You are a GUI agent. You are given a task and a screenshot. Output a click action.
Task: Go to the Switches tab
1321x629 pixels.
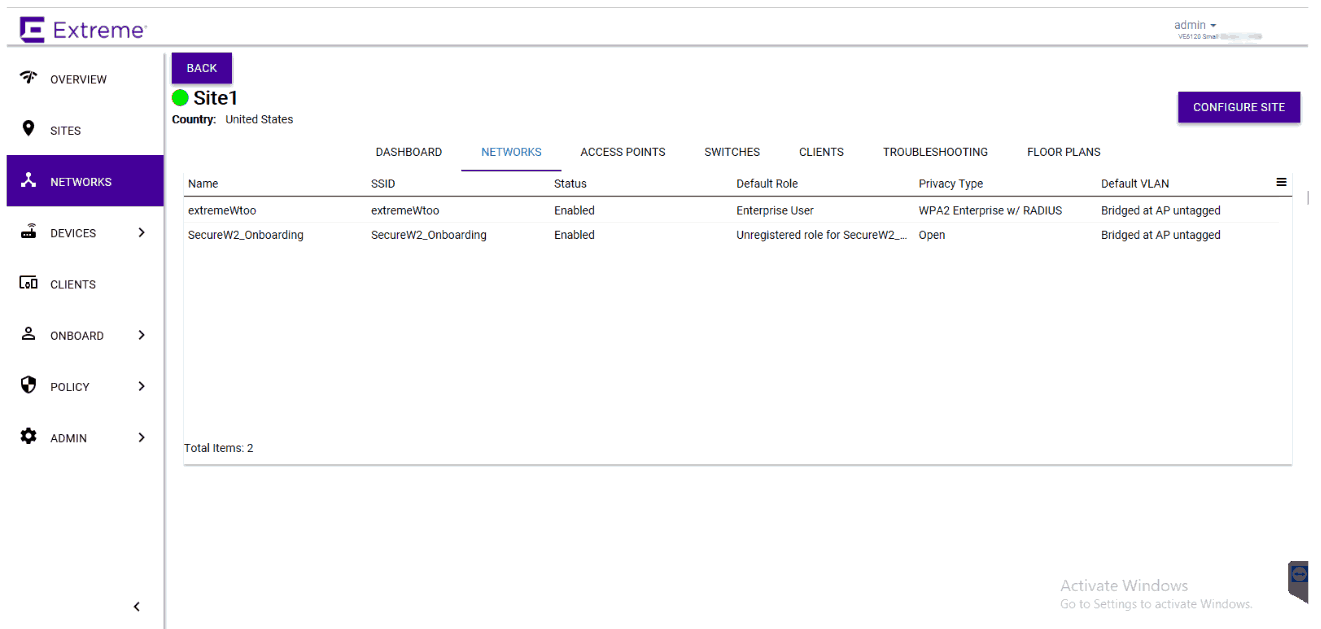(732, 152)
